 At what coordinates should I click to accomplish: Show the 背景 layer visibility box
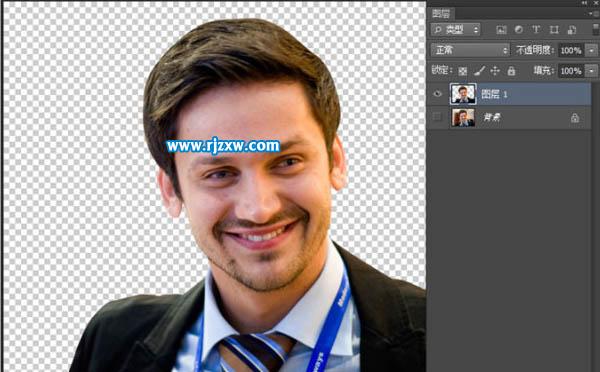coord(437,117)
